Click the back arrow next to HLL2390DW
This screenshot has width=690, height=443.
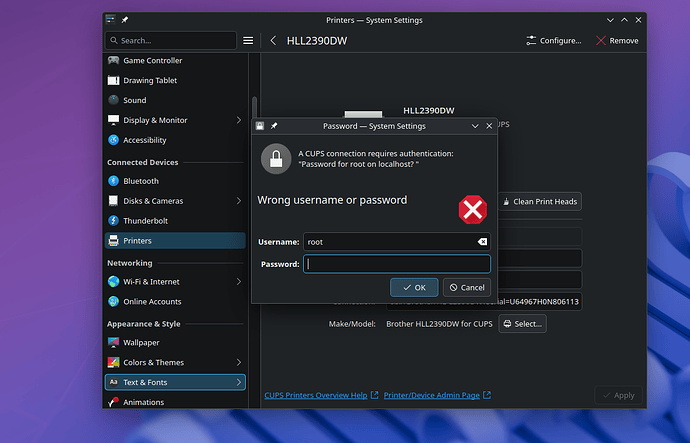point(273,41)
